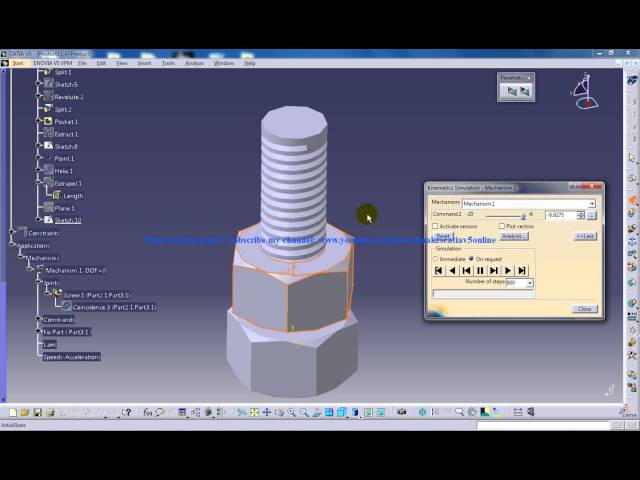Select Sketch.10 in the tree

(68, 220)
